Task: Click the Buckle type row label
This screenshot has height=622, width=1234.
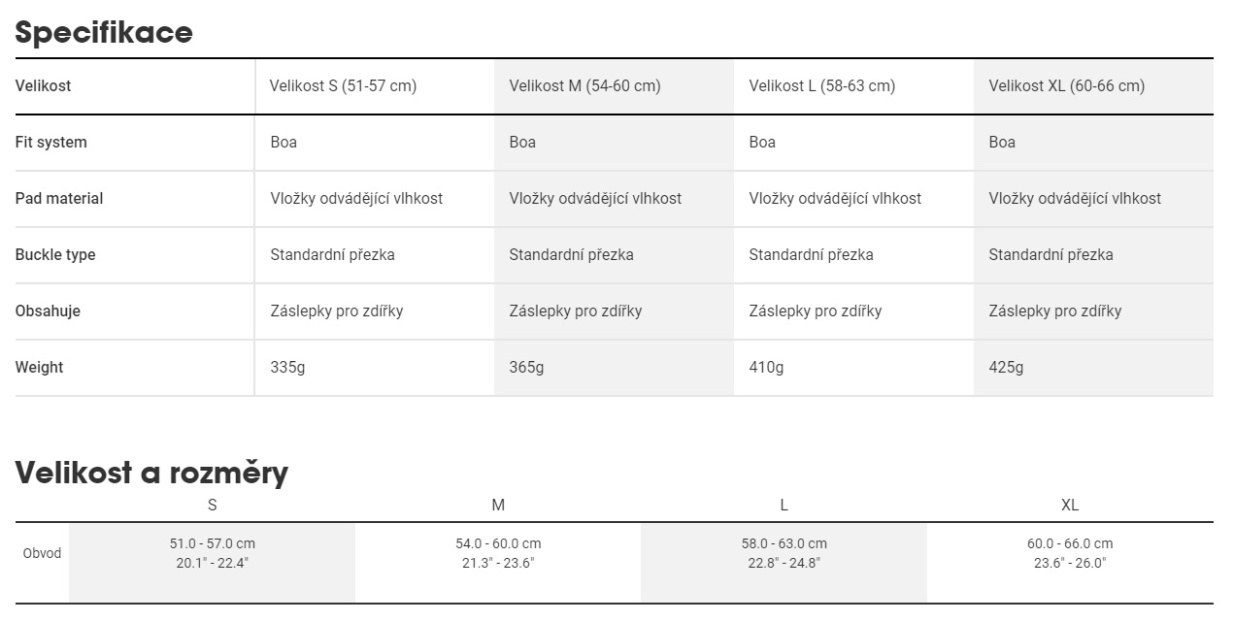Action: pos(55,254)
